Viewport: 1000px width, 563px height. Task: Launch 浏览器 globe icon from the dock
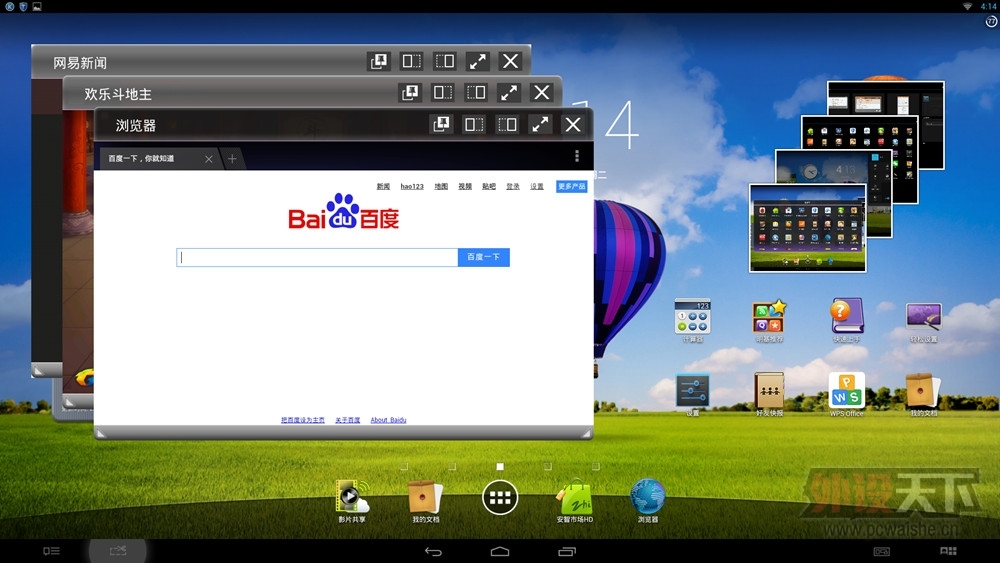click(647, 501)
